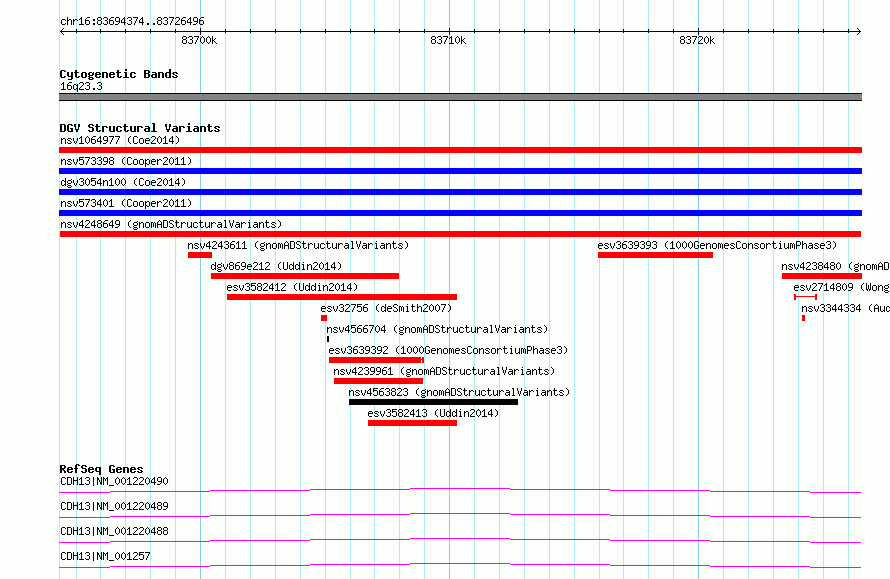Click the Cytogenetic Bands track heading
890x579 pixels.
point(119,74)
